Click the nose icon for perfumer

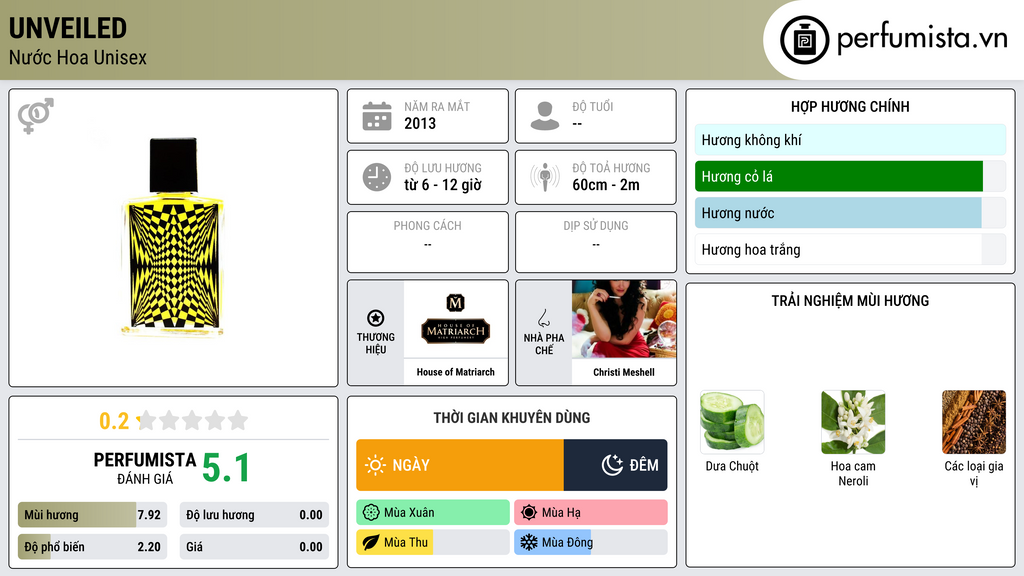point(543,318)
